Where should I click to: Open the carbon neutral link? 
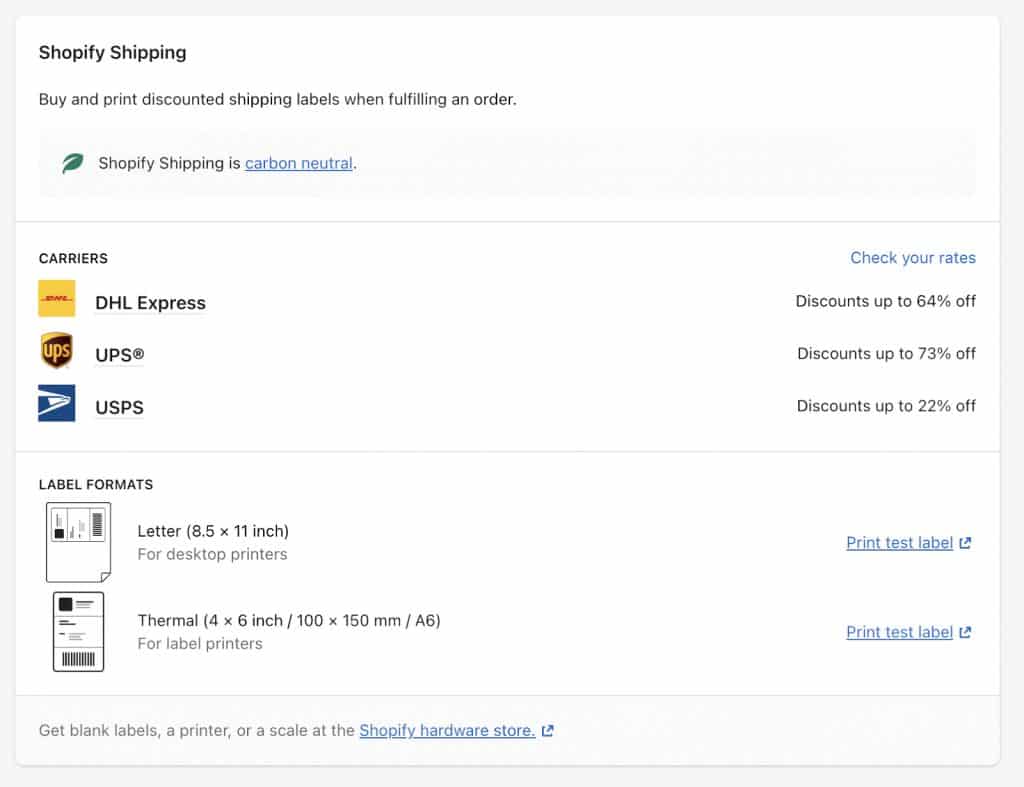click(x=298, y=163)
